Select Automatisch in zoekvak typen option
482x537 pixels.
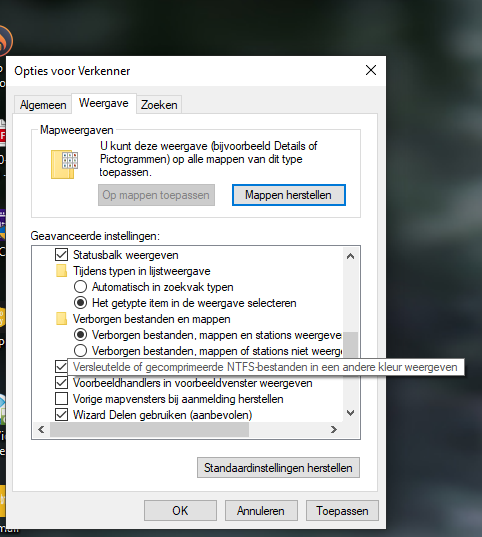pos(81,287)
